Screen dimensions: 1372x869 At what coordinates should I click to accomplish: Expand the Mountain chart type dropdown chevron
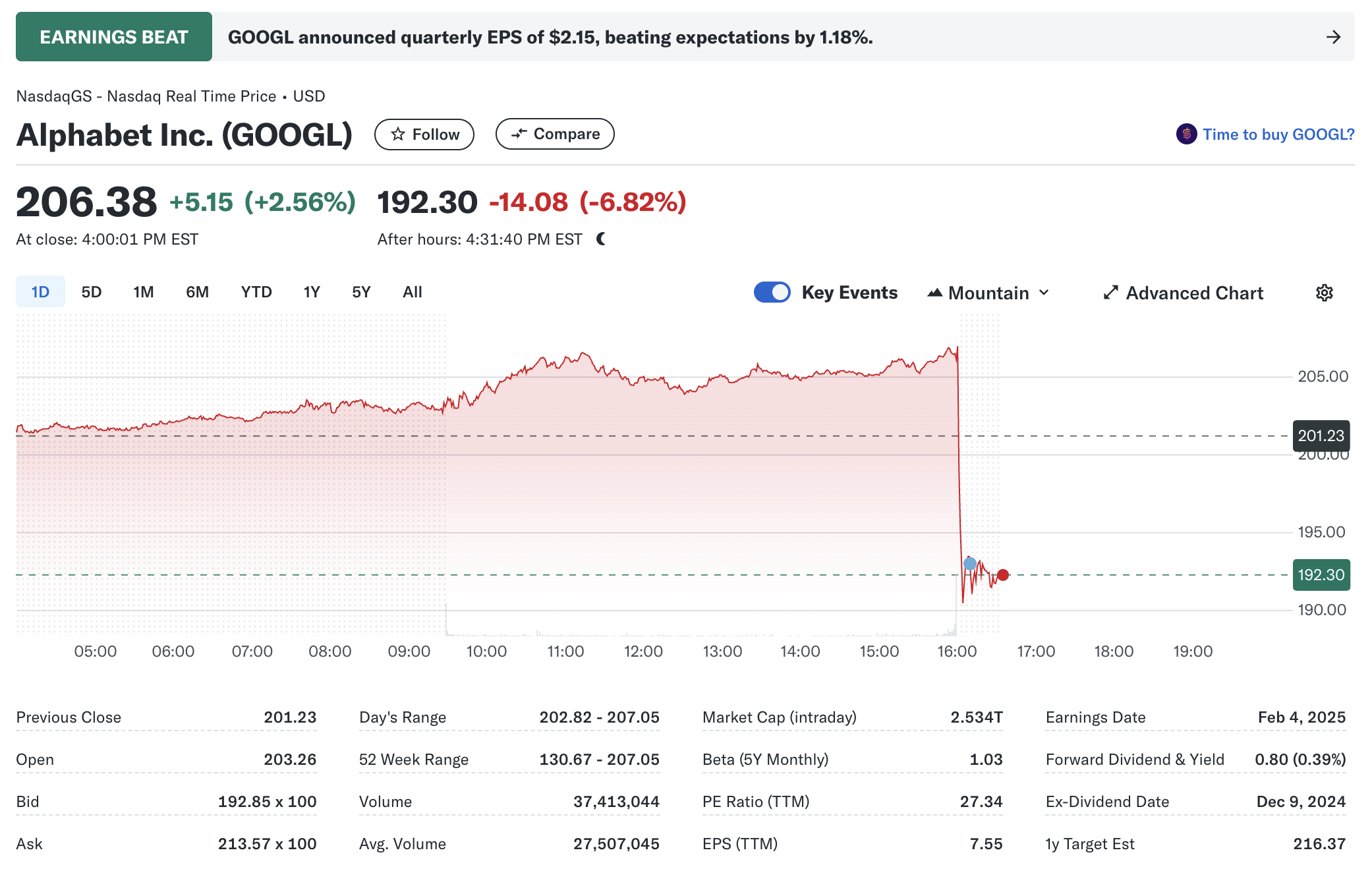(1044, 293)
